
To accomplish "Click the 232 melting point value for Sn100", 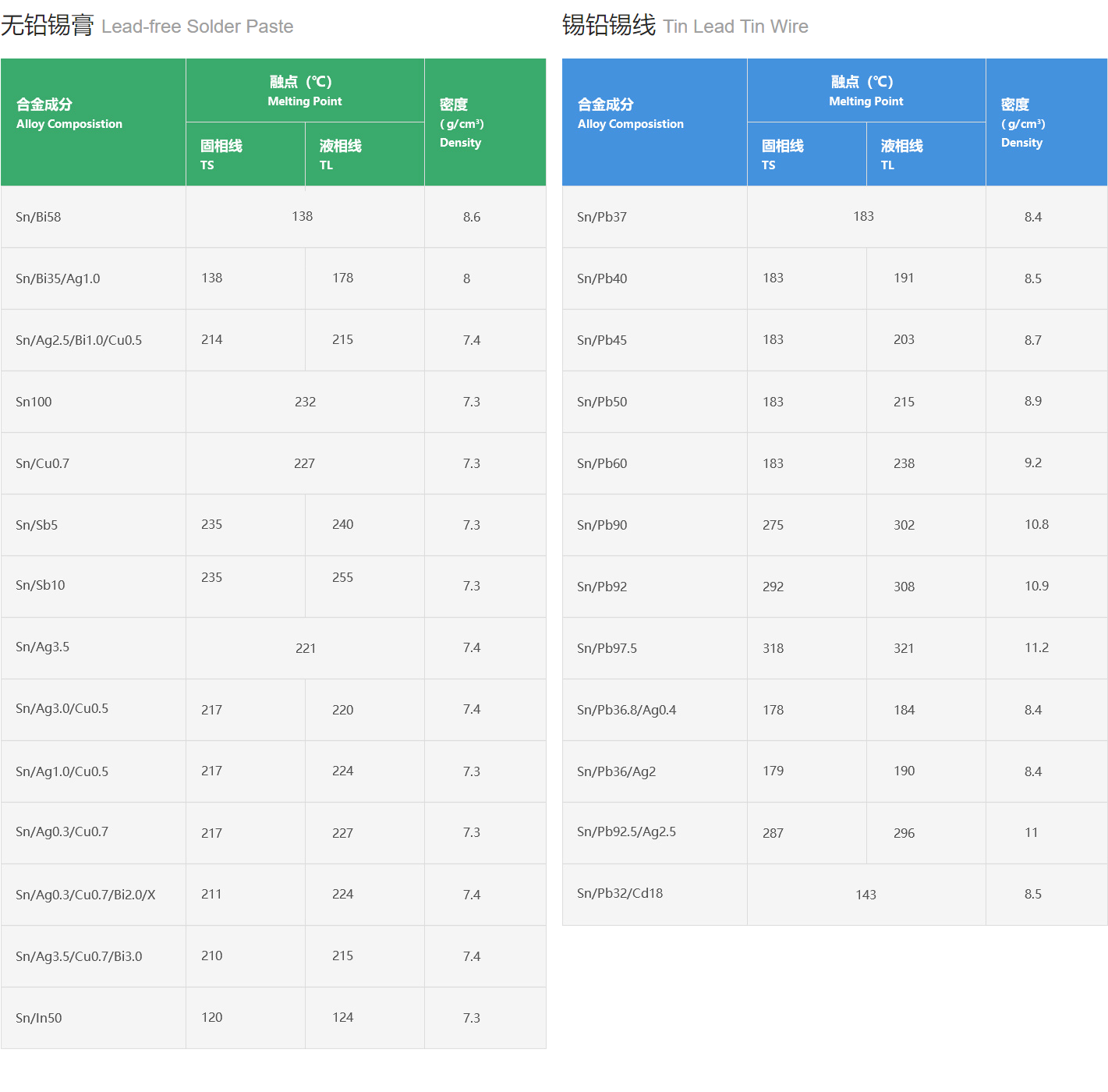I will tap(305, 402).
